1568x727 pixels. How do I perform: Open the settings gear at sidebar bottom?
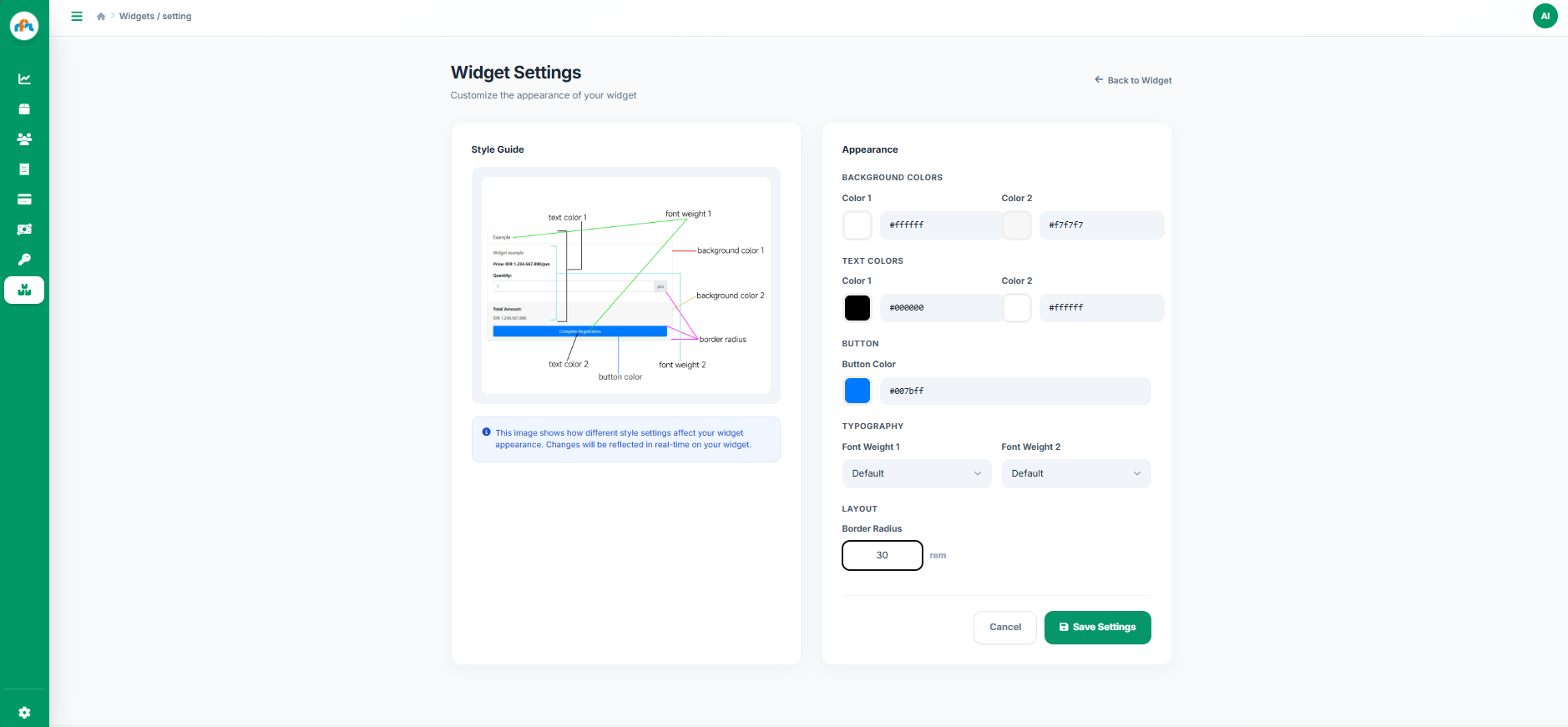click(23, 712)
